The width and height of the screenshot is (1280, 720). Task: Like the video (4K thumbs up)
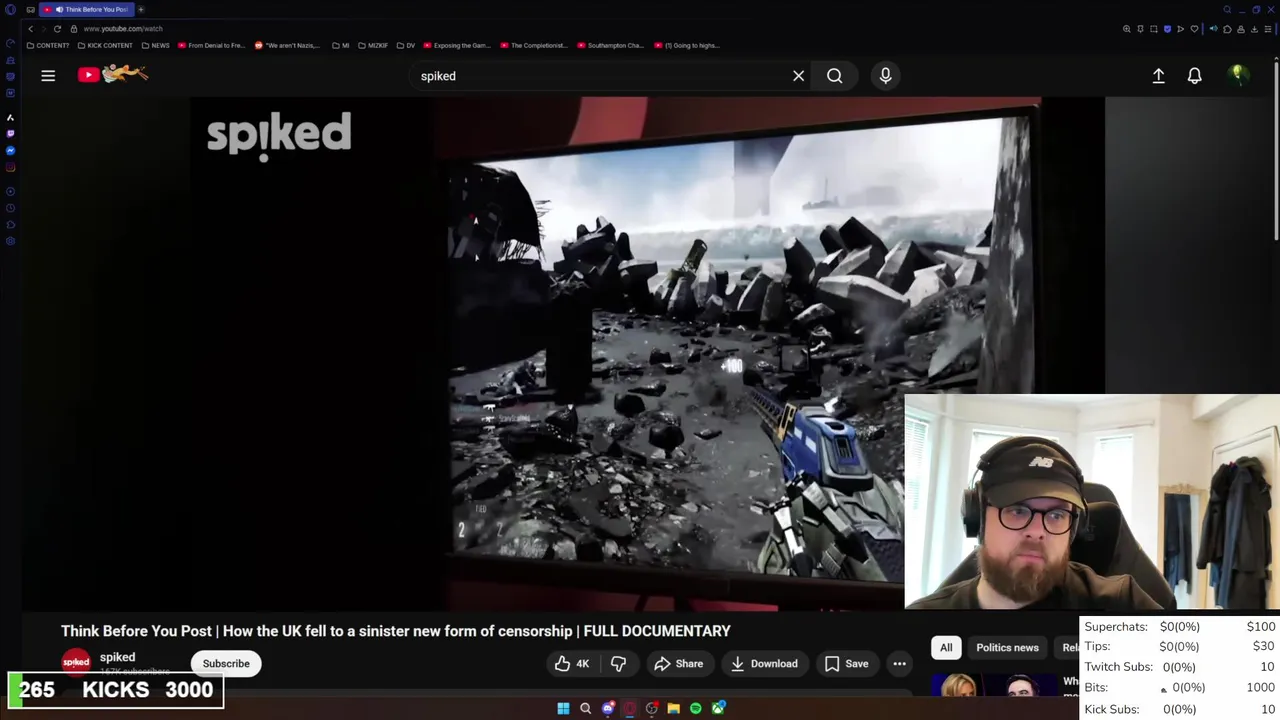572,663
